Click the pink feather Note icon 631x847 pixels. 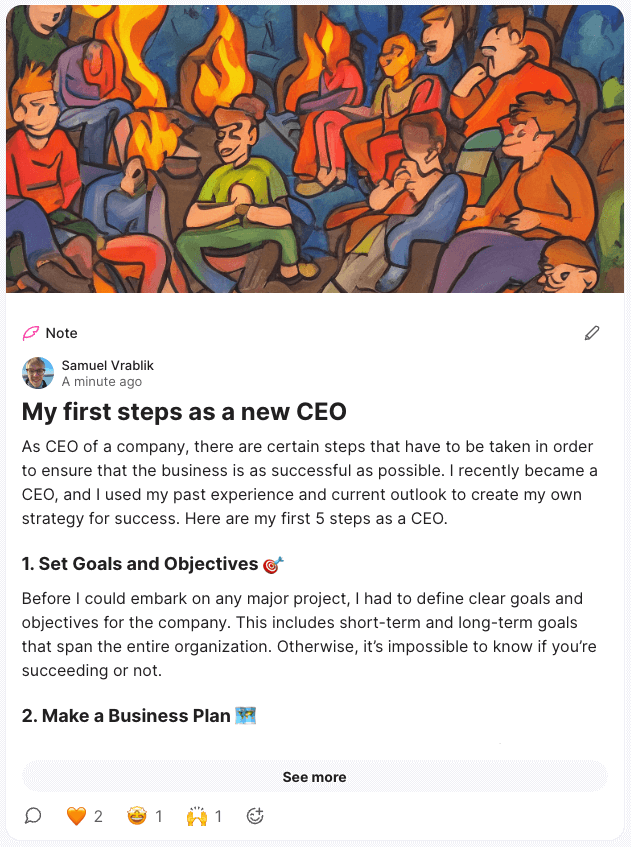30,333
